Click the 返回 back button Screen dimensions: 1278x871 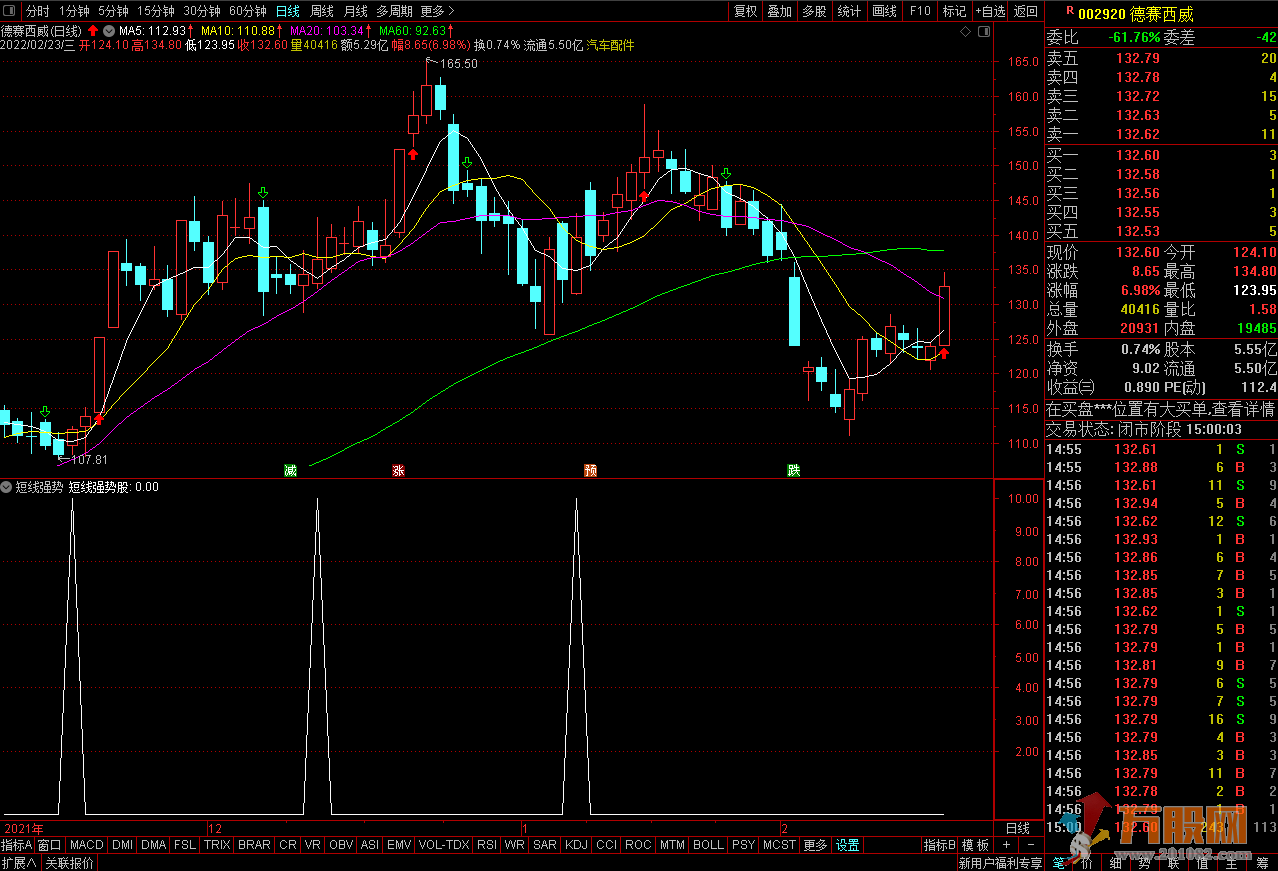pos(1026,11)
